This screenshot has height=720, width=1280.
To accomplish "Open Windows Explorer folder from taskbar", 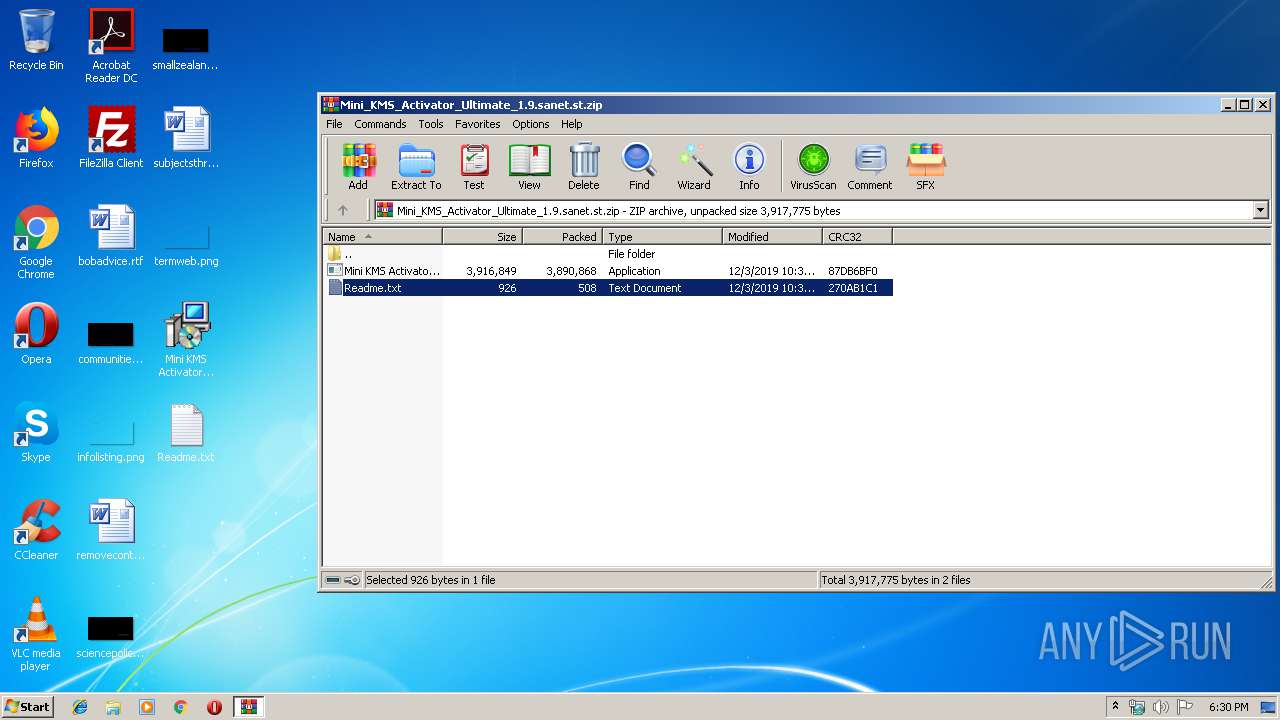I will (113, 707).
